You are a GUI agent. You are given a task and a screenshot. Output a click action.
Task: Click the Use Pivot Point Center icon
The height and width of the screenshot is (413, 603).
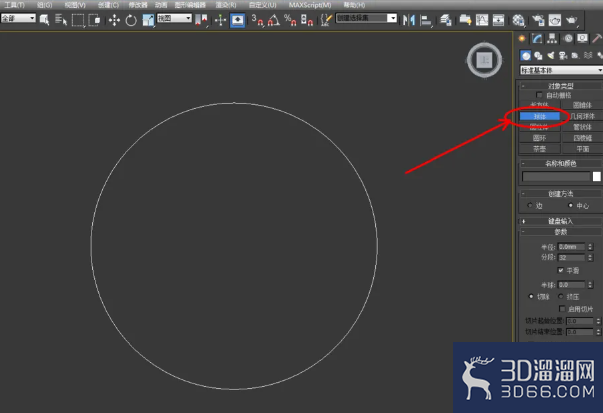201,20
